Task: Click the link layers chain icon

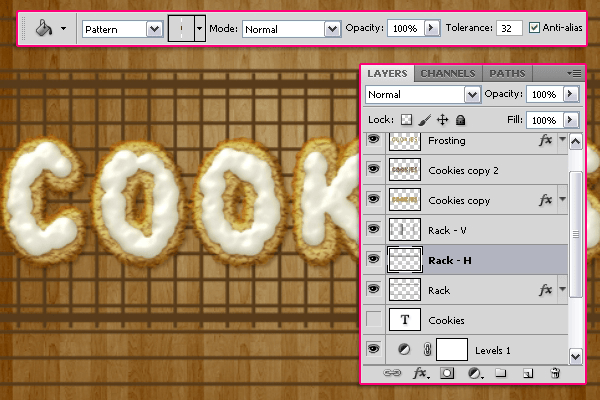Action: [x=392, y=373]
